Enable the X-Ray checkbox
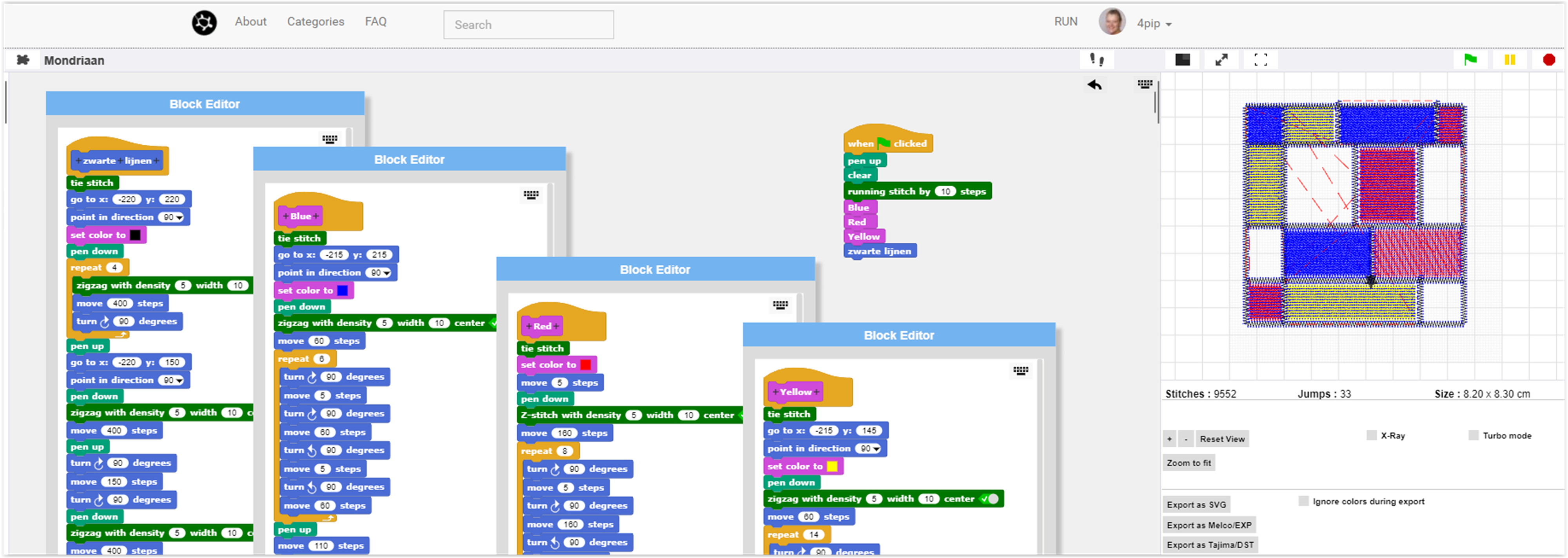The image size is (1568, 558). click(x=1371, y=436)
